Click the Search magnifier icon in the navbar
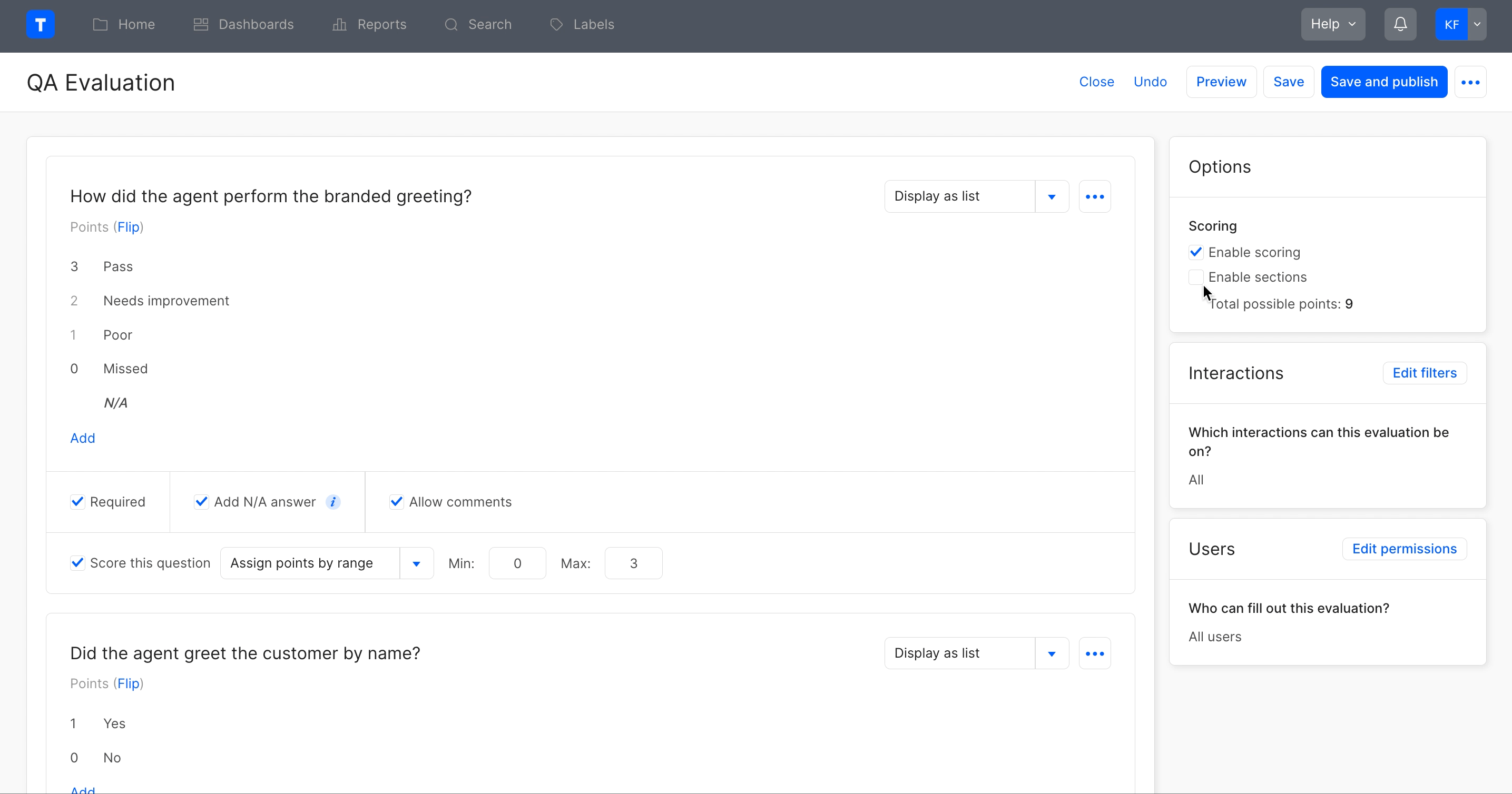 click(451, 25)
